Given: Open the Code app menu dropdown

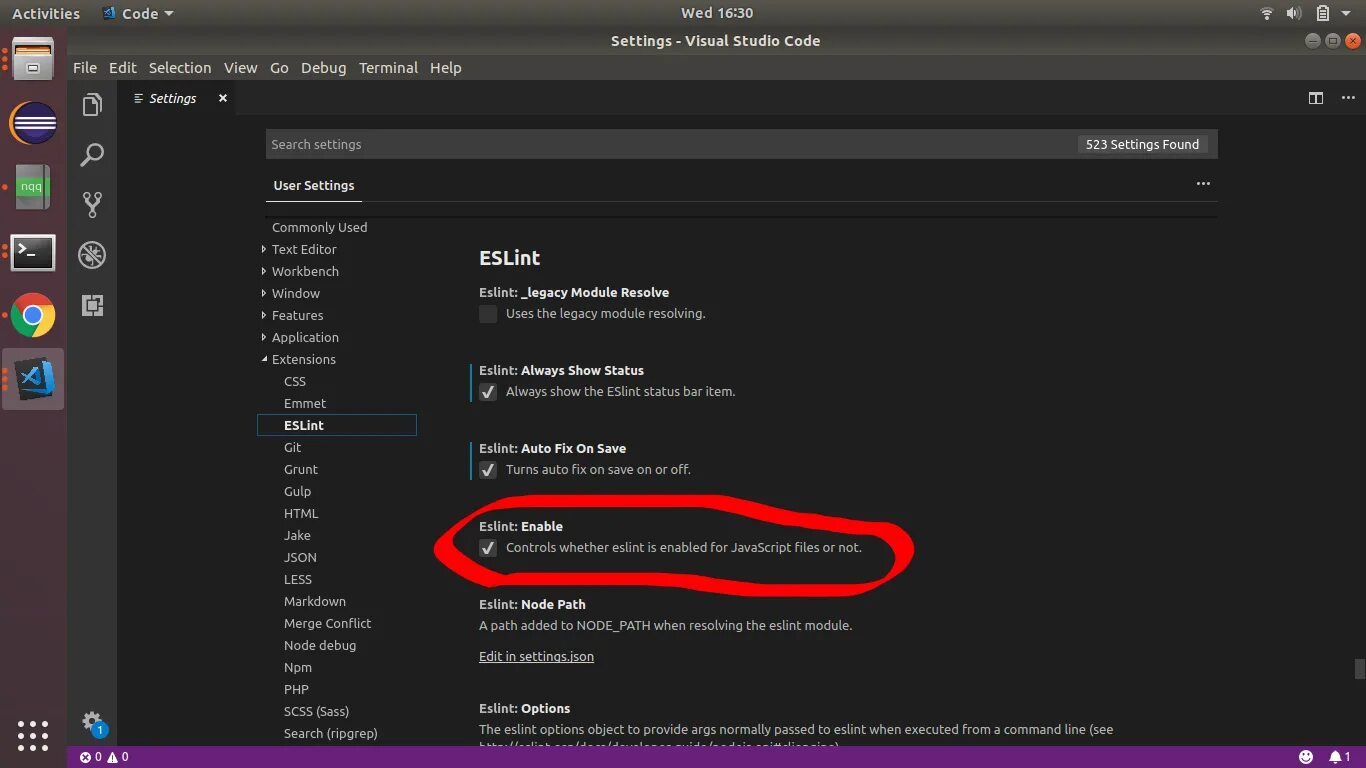Looking at the screenshot, I should [x=138, y=13].
